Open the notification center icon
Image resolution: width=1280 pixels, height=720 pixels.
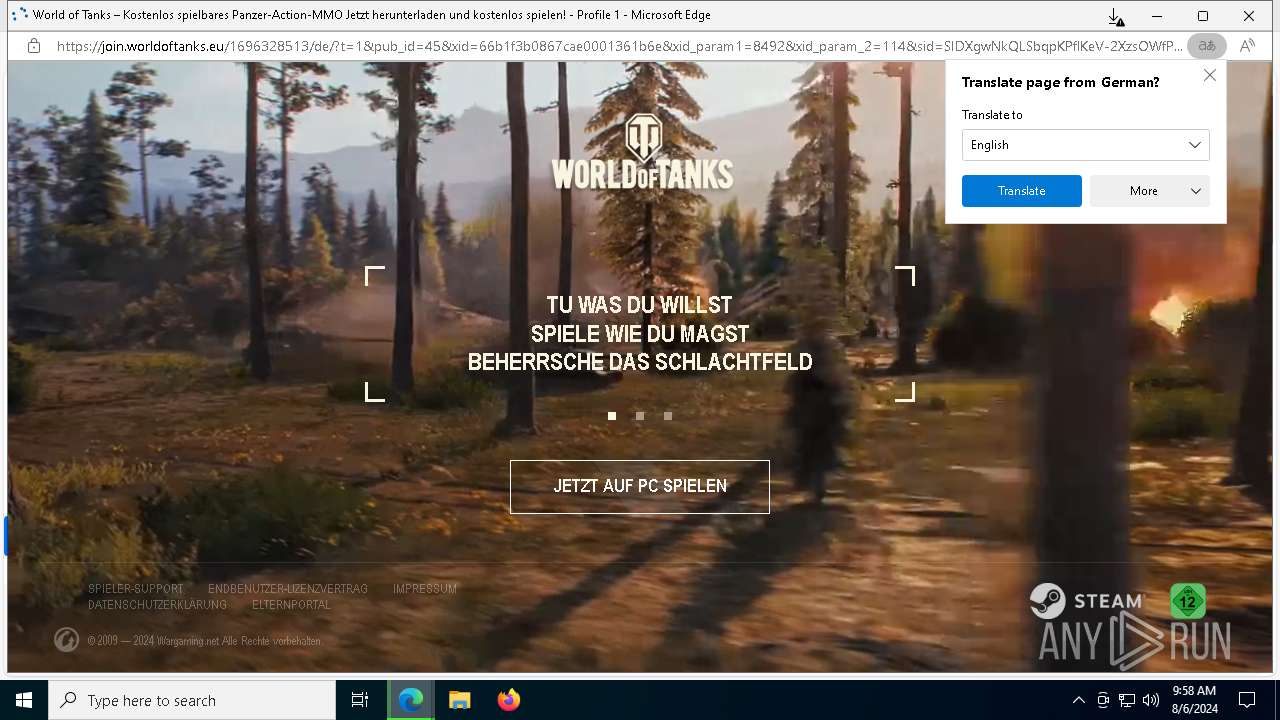(x=1247, y=700)
